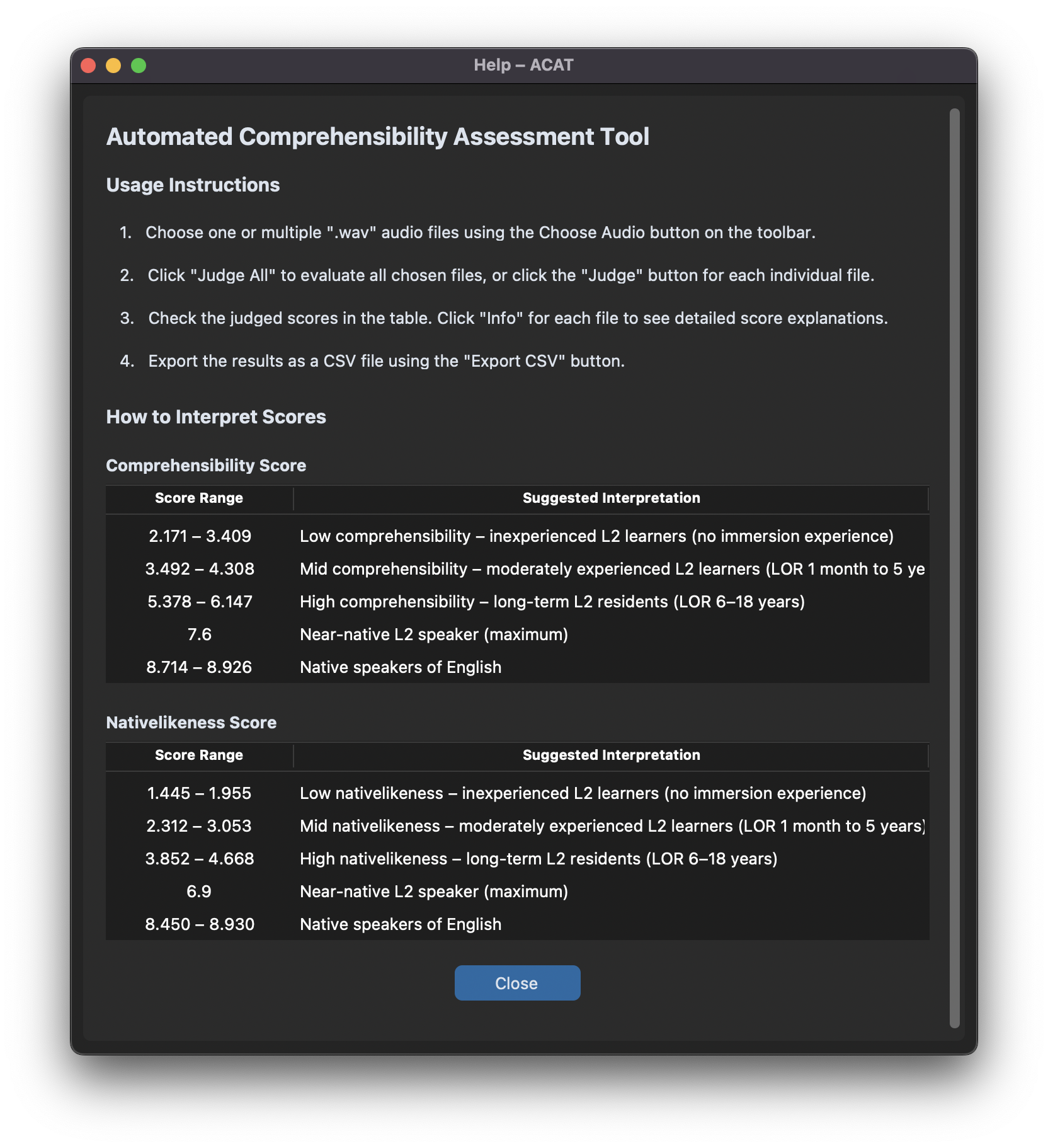Maximize Help window with green button
The width and height of the screenshot is (1048, 1148).
pyautogui.click(x=139, y=66)
